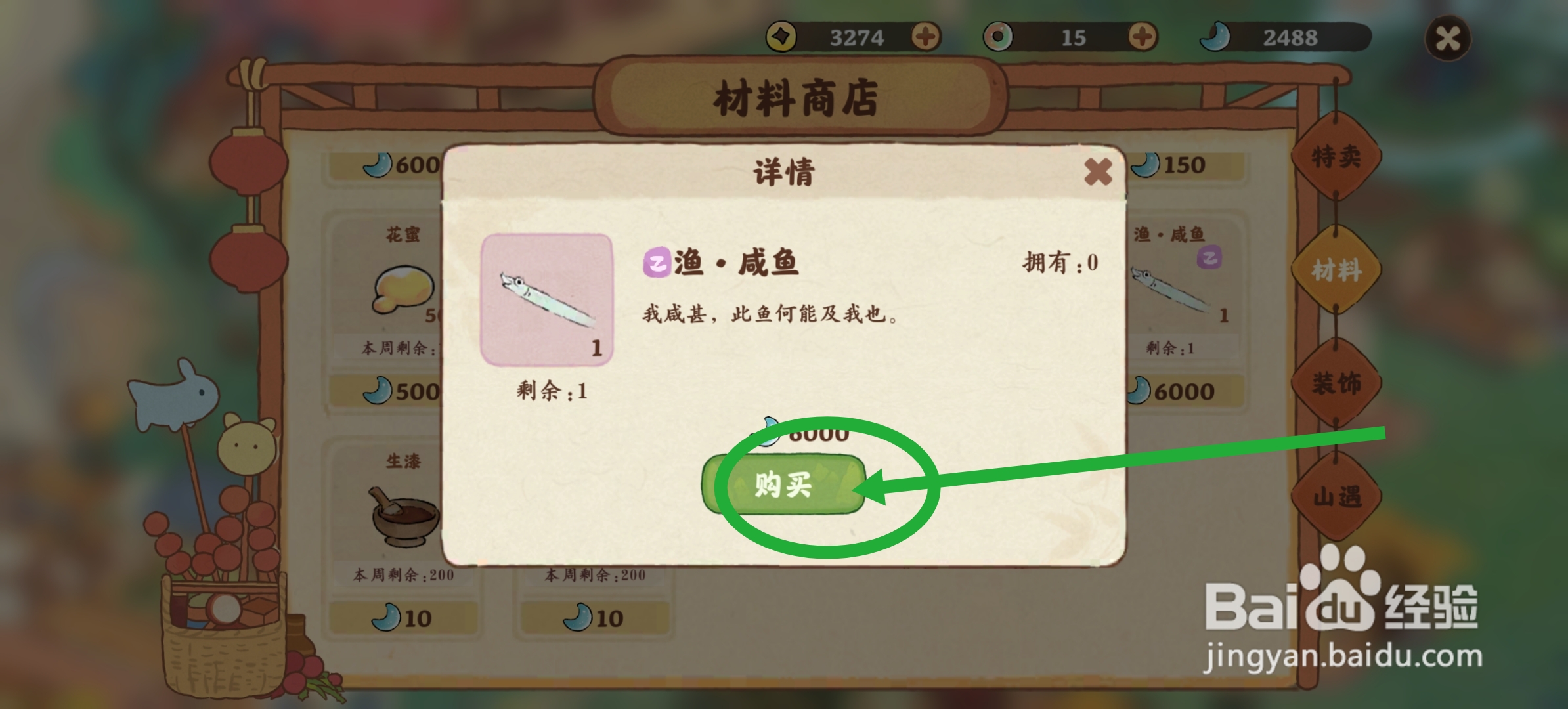
Task: Close the 详情 detail popup
Action: [x=1098, y=173]
